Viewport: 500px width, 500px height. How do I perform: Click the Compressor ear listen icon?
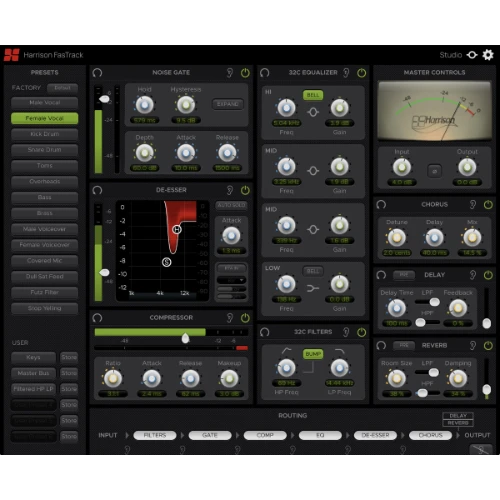pos(230,318)
